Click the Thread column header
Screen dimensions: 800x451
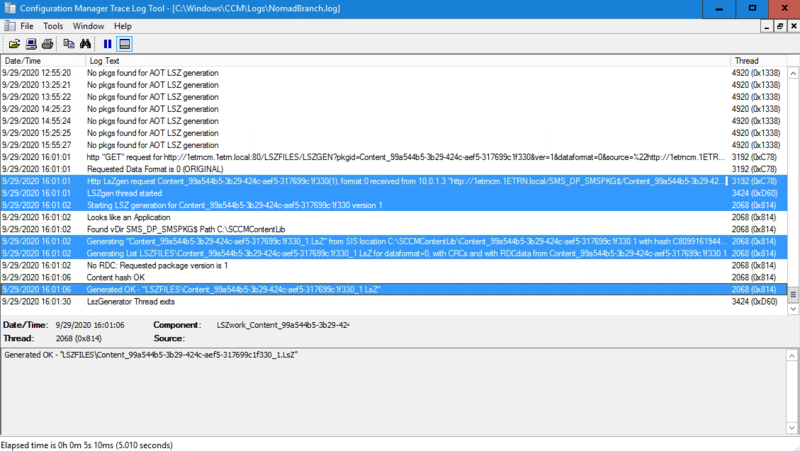tap(758, 61)
